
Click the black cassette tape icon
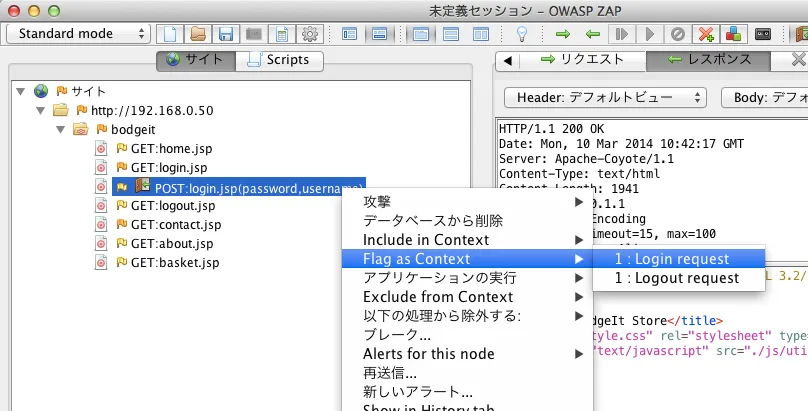pyautogui.click(x=763, y=34)
